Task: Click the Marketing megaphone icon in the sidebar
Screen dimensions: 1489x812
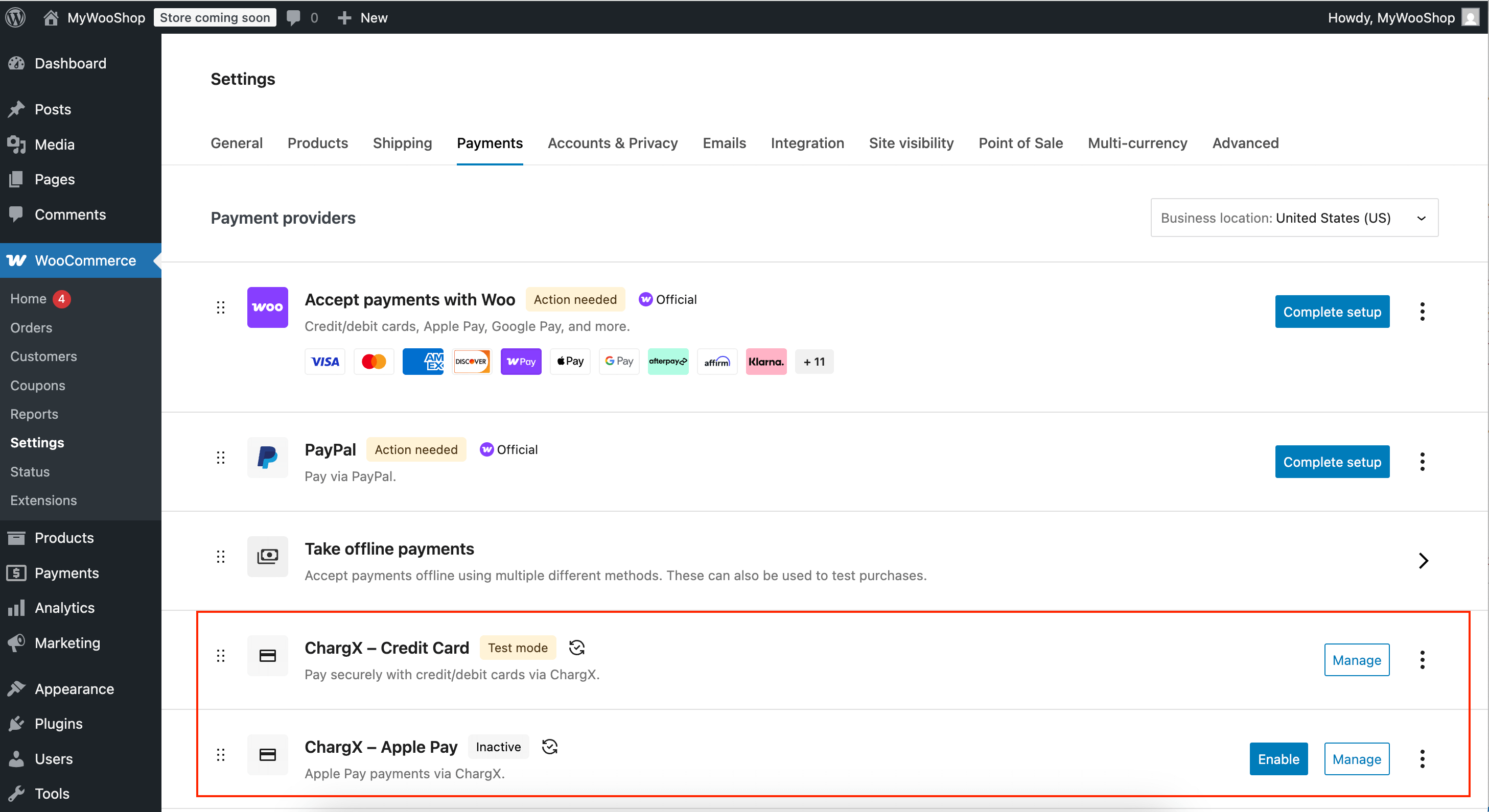Action: pyautogui.click(x=17, y=642)
